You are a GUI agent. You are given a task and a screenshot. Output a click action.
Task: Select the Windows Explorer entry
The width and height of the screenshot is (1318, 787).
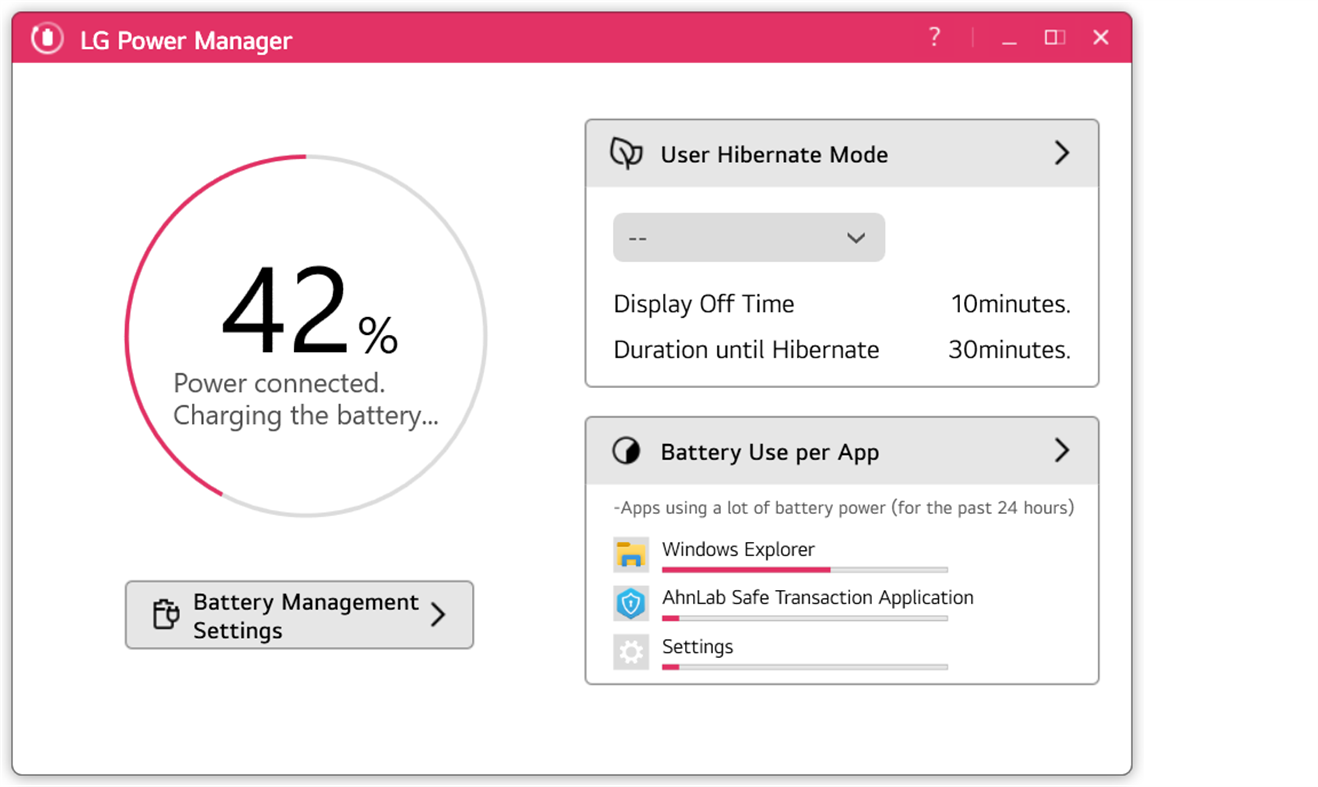(738, 550)
